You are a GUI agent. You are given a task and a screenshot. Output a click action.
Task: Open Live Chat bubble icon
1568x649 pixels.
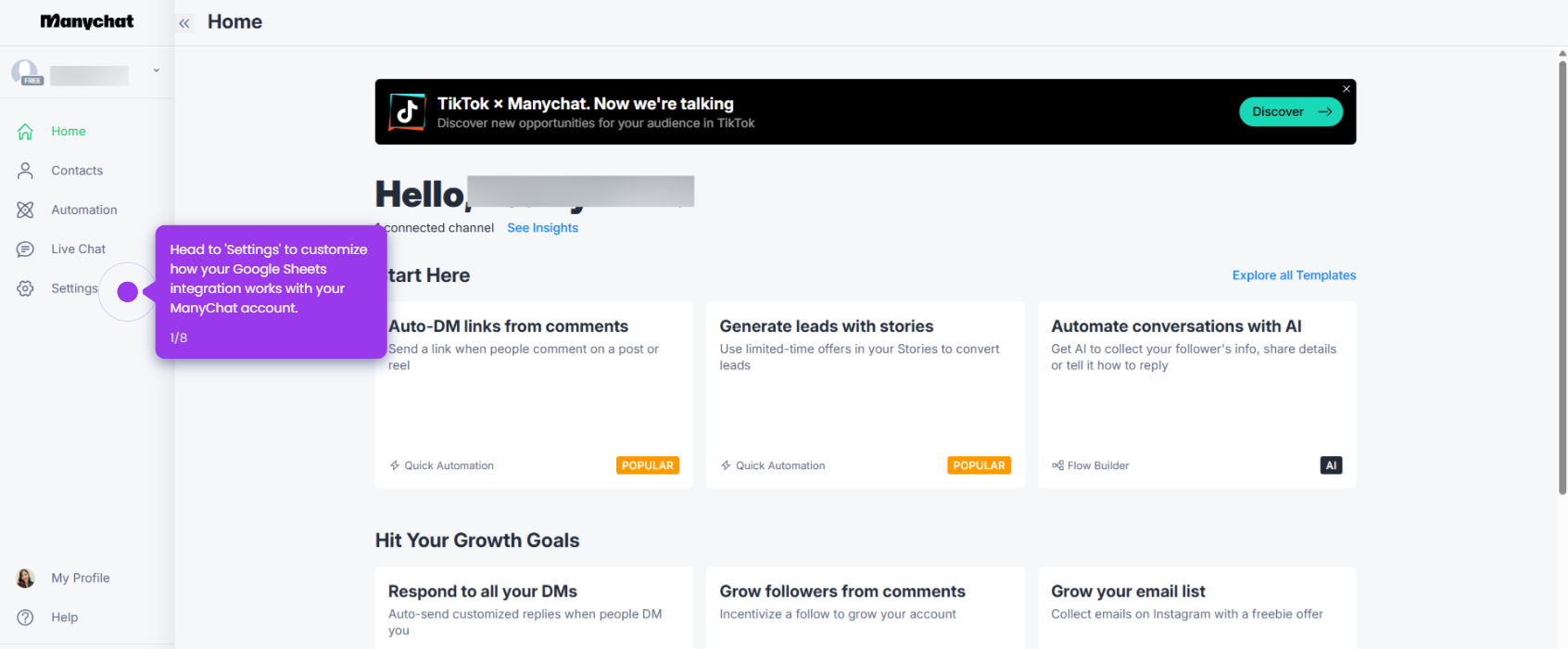25,249
